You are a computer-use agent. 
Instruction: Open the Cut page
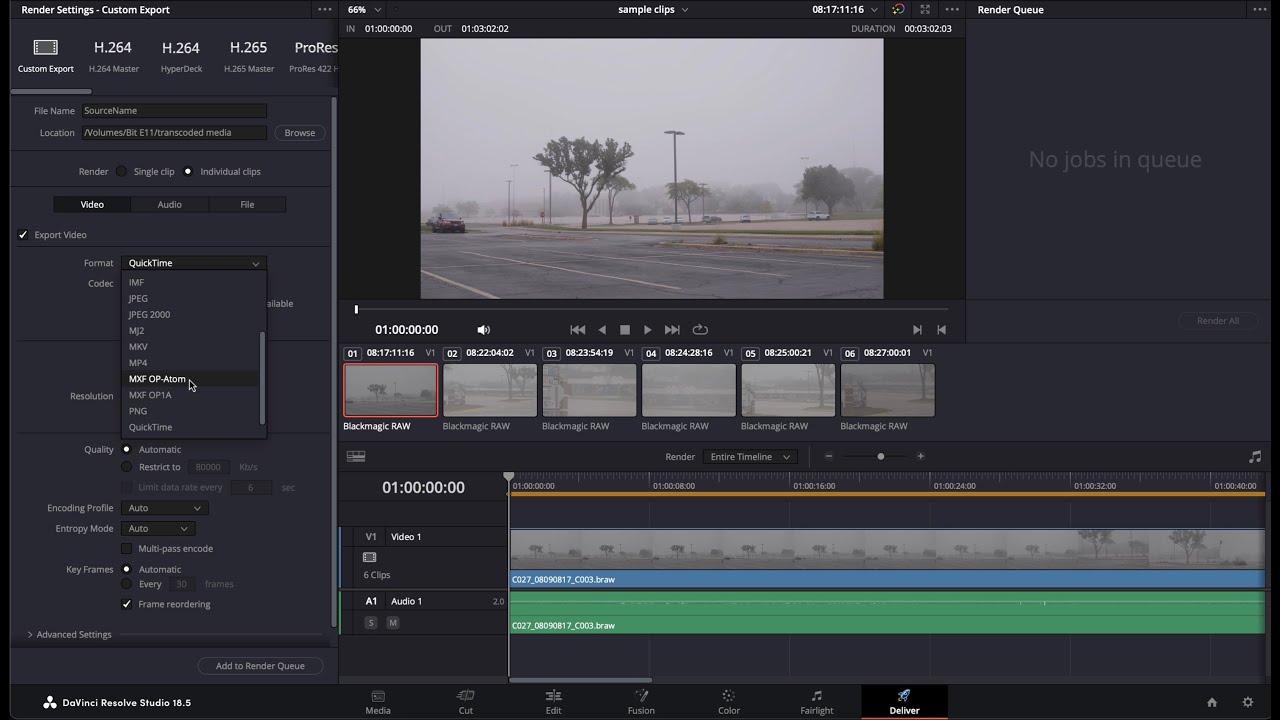click(465, 702)
